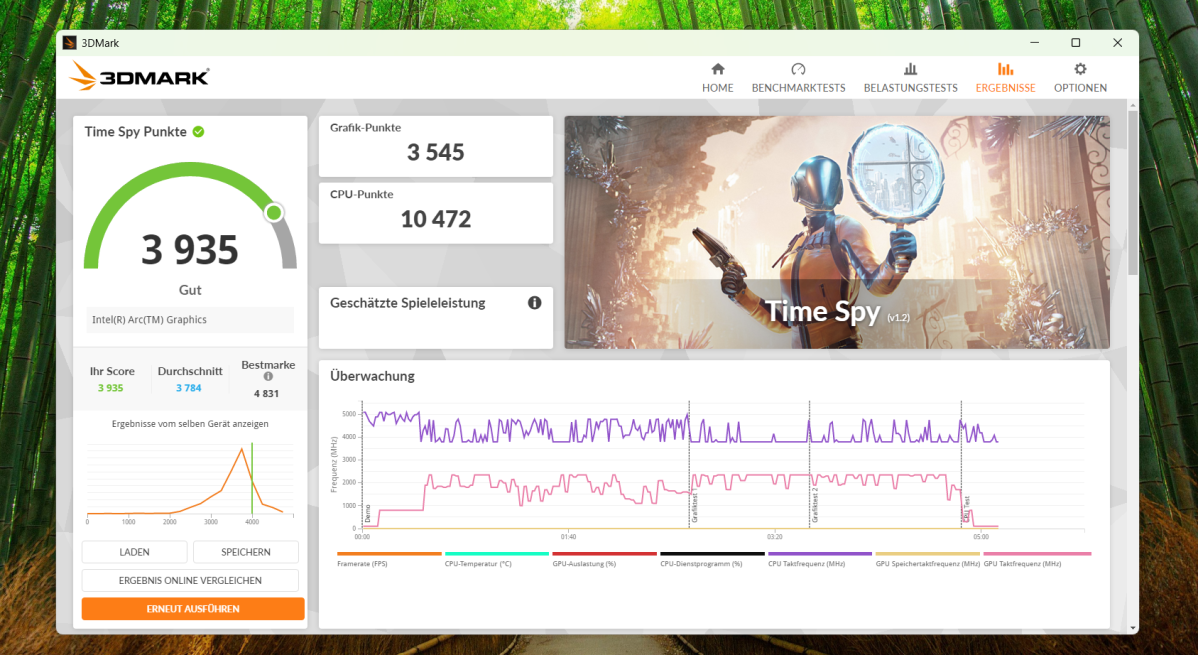The width and height of the screenshot is (1198, 655).
Task: Click the CPU-Punkte value 10 472
Action: [435, 219]
